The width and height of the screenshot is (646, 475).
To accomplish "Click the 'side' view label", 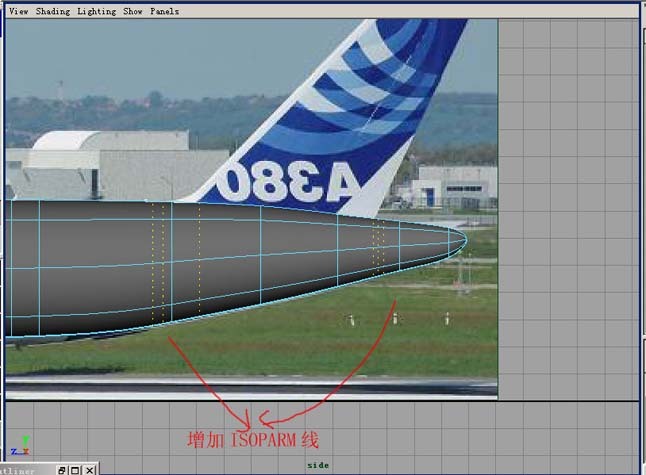I will [318, 466].
